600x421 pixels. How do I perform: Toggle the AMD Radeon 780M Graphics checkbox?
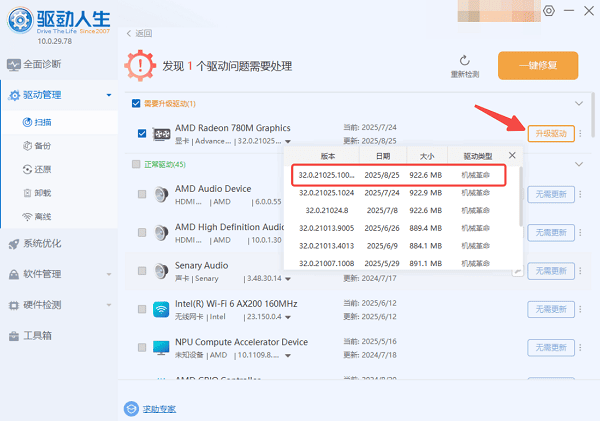coord(143,134)
